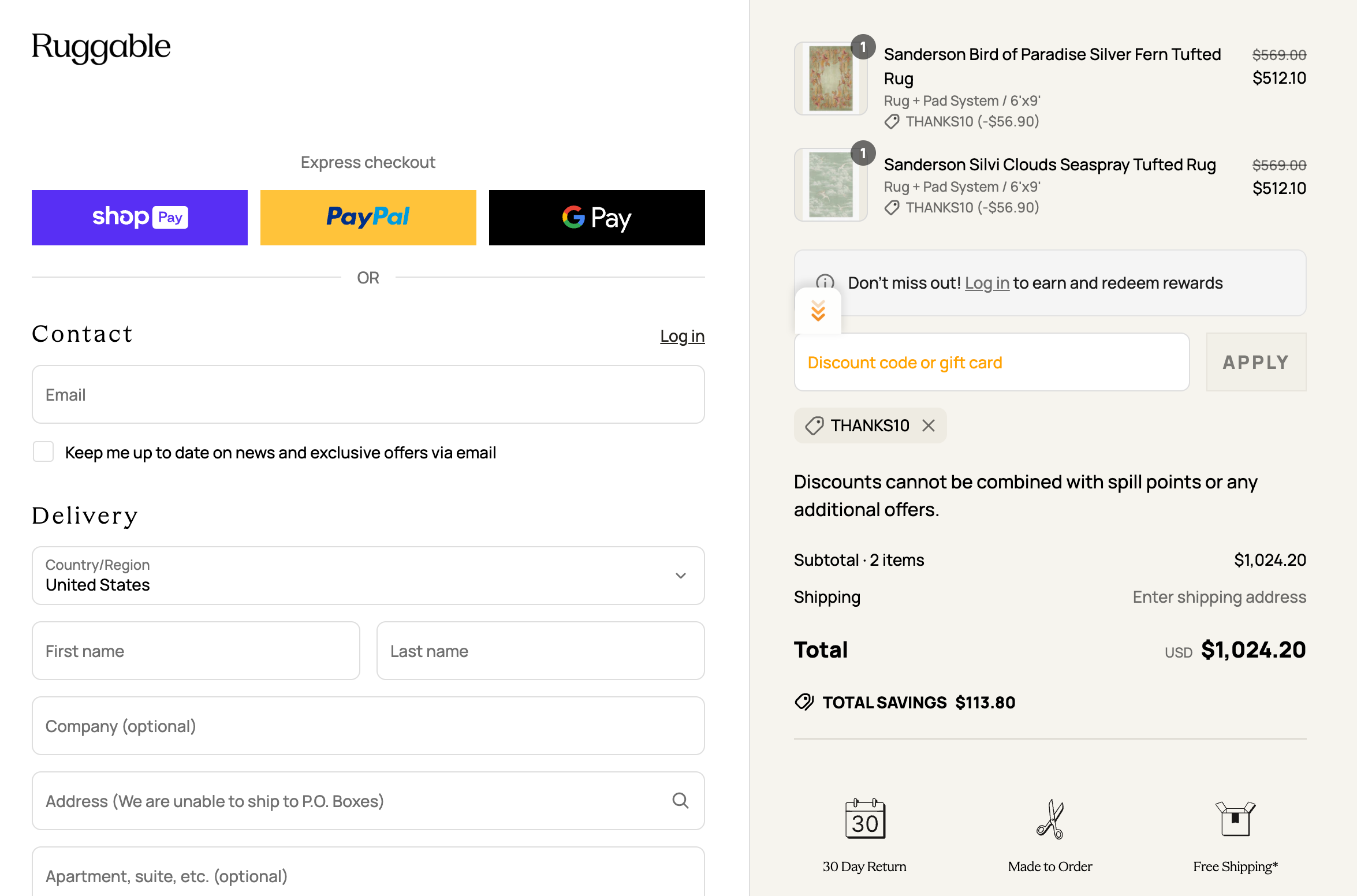Enable email news and offers checkbox
1357x896 pixels.
coord(43,452)
